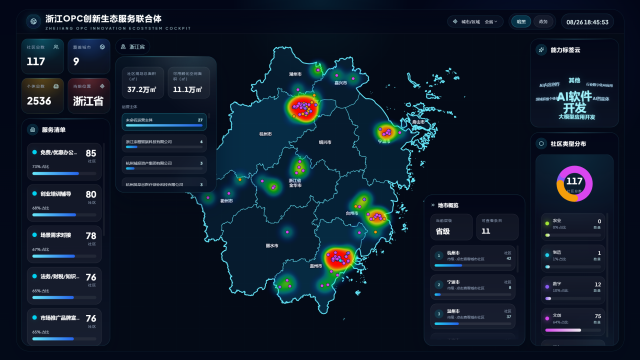Click the 服务清单 panel header icon
Image resolution: width=640 pixels, height=360 pixels.
[33, 130]
